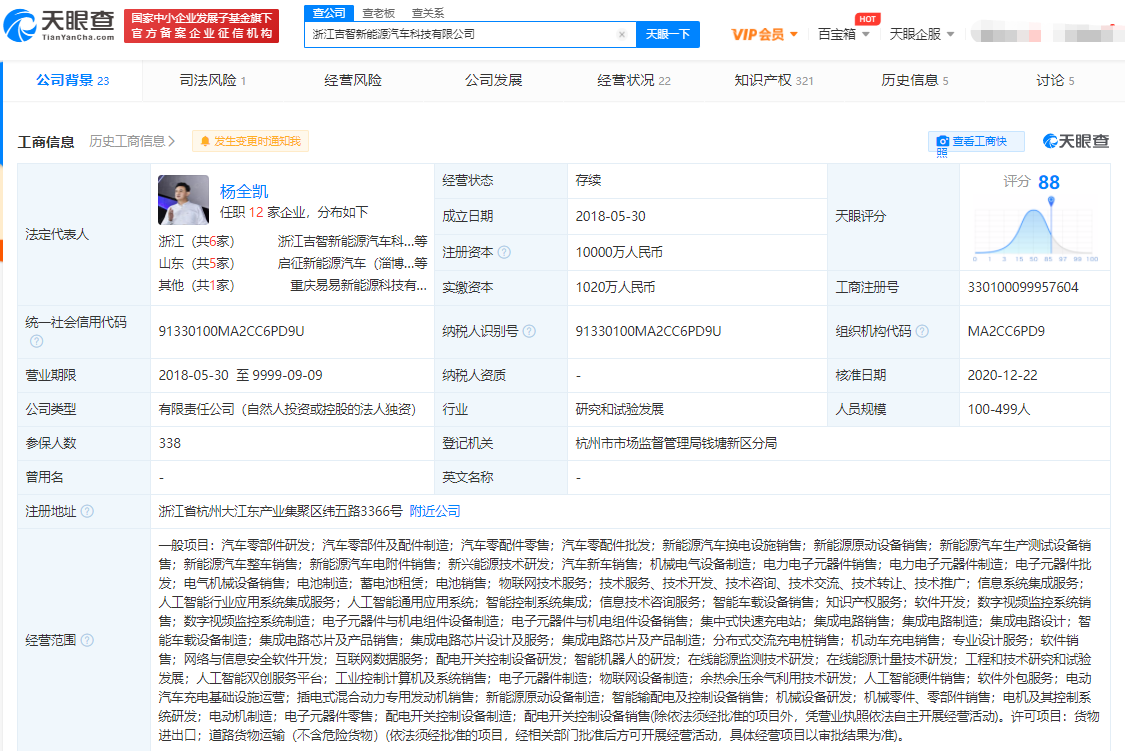Click 其他（共1家） region count
Image resolution: width=1125 pixels, height=751 pixels.
tap(197, 285)
